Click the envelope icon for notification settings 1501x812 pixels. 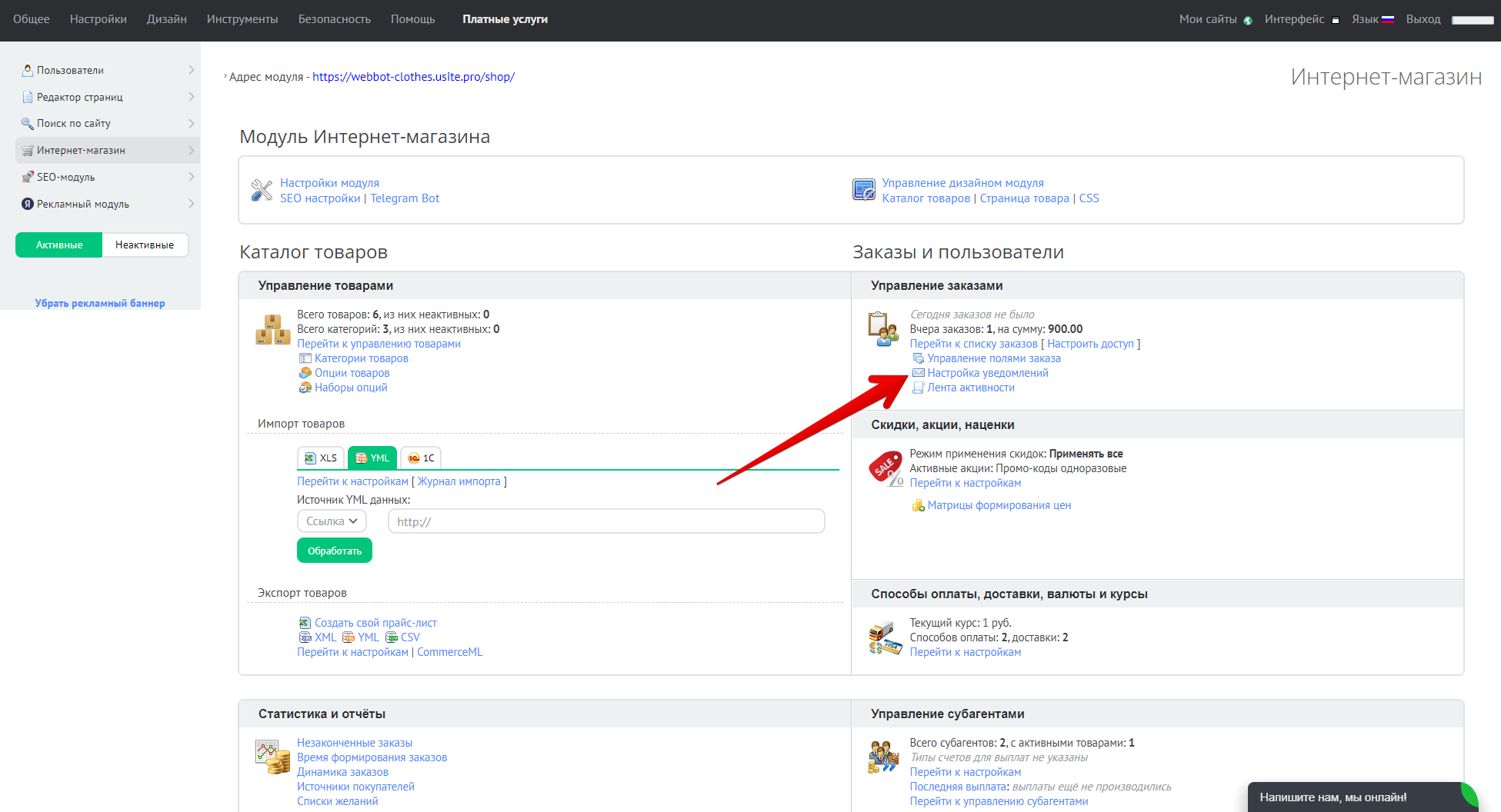pos(918,373)
